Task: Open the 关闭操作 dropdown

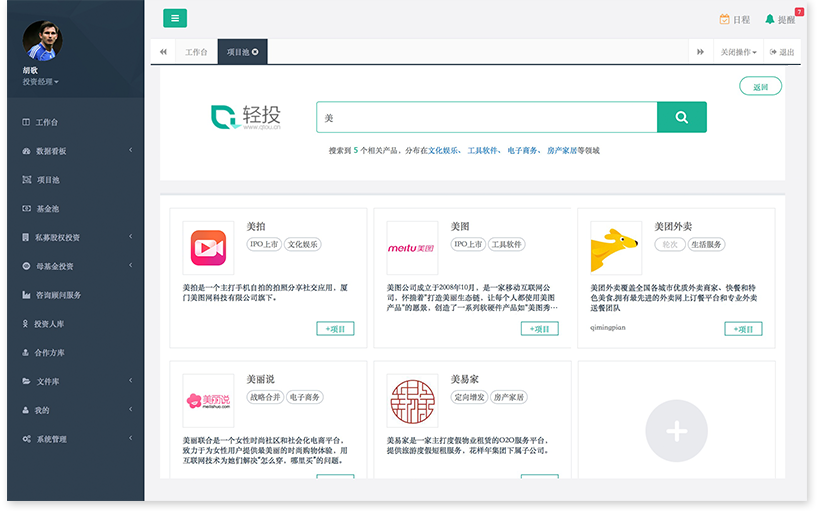Action: coord(738,52)
